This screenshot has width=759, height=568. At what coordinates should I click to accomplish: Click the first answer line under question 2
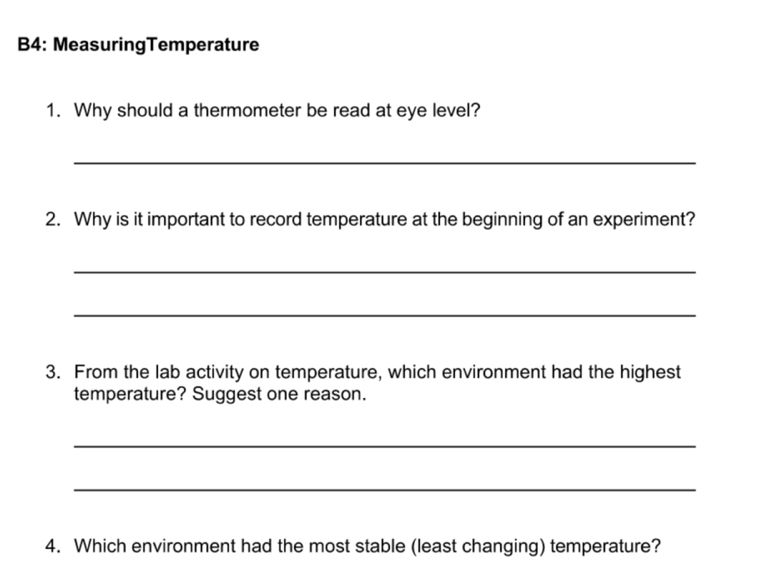tap(384, 271)
